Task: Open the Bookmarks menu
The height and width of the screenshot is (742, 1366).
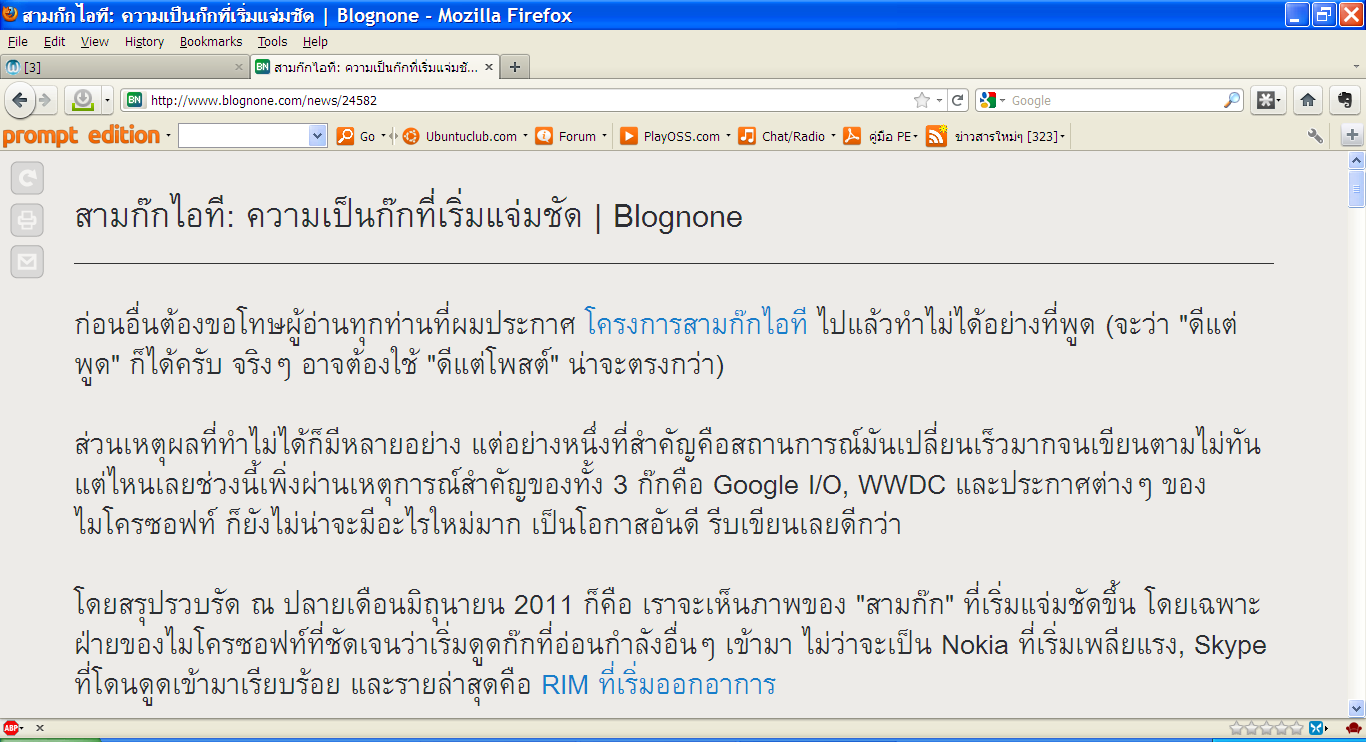Action: coord(211,41)
